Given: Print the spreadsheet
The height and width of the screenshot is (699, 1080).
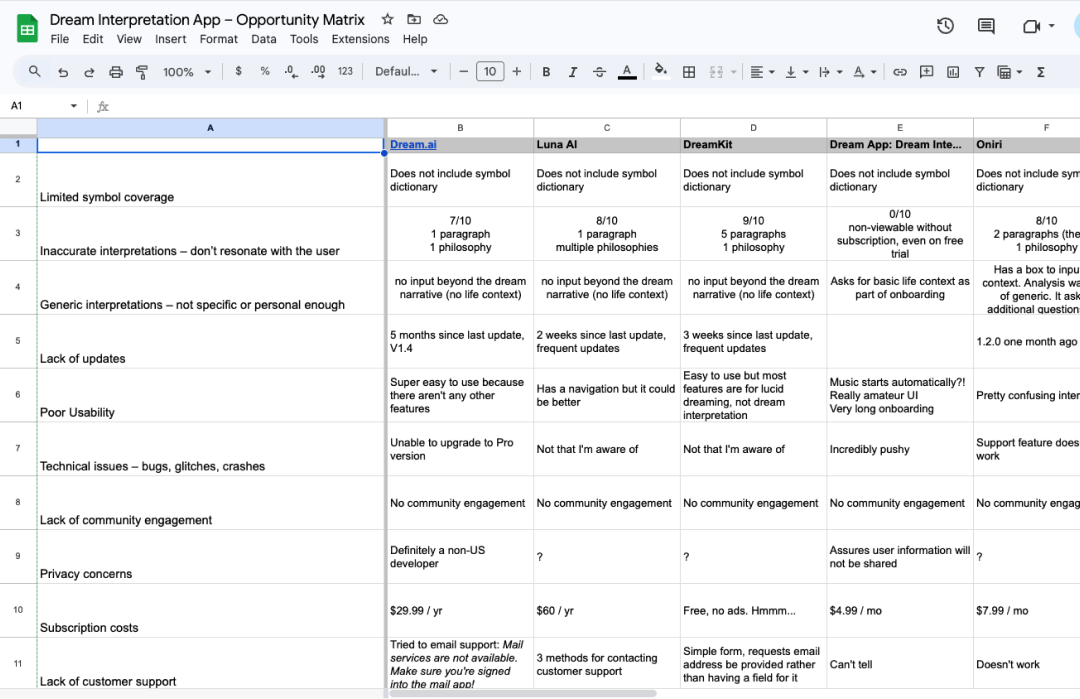Looking at the screenshot, I should coord(116,72).
